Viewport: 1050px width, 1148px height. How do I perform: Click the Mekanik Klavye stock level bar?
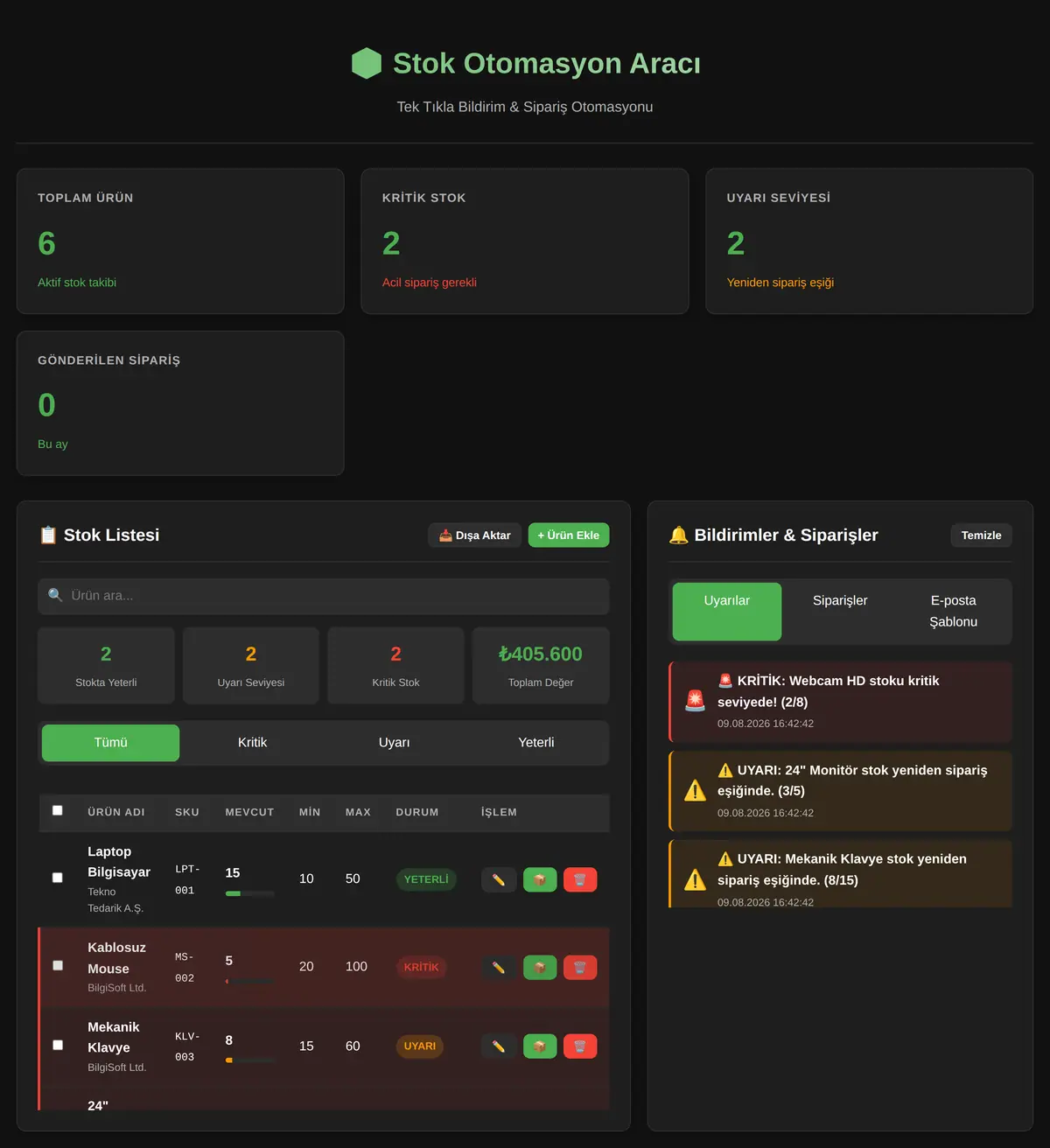click(x=250, y=1060)
